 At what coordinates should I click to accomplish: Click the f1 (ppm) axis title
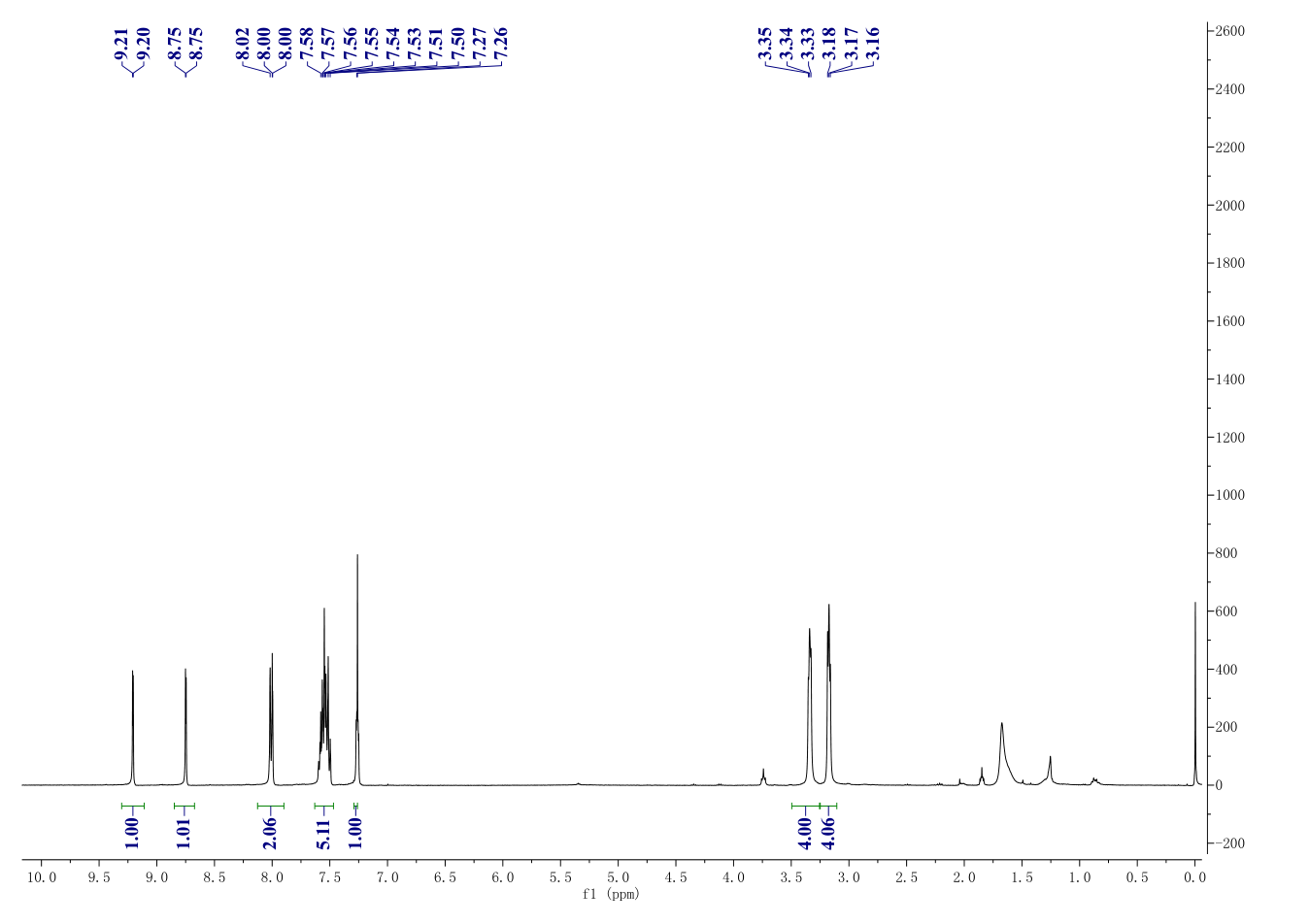(x=611, y=893)
